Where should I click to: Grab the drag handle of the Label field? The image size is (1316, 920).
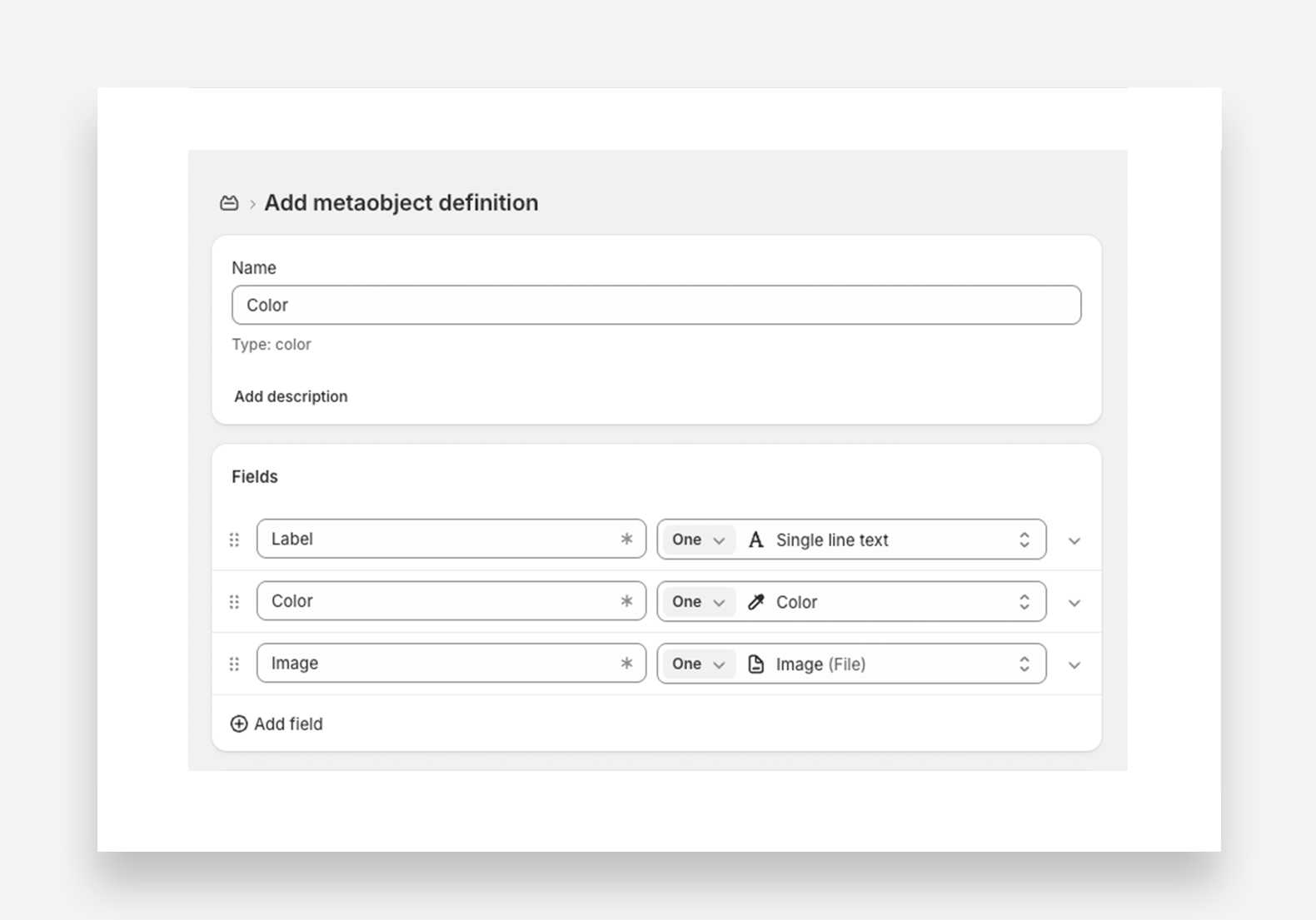234,540
